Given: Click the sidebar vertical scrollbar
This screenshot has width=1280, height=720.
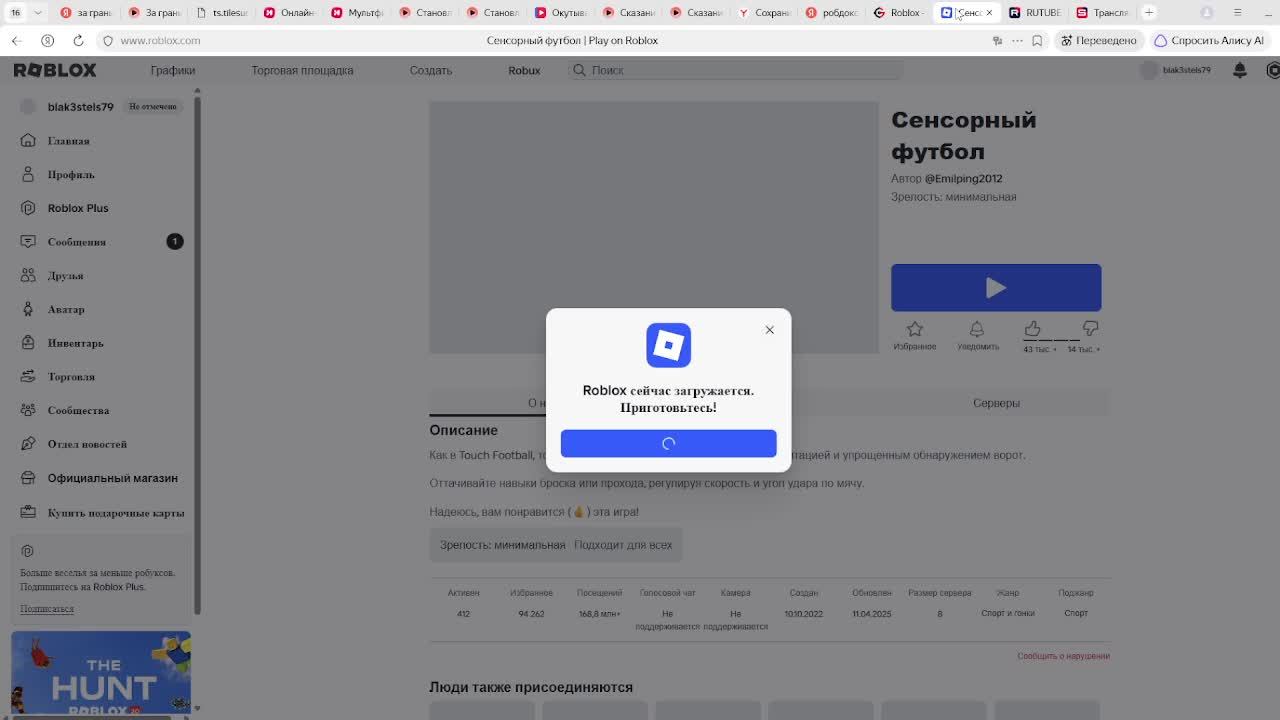Looking at the screenshot, I should click(197, 355).
